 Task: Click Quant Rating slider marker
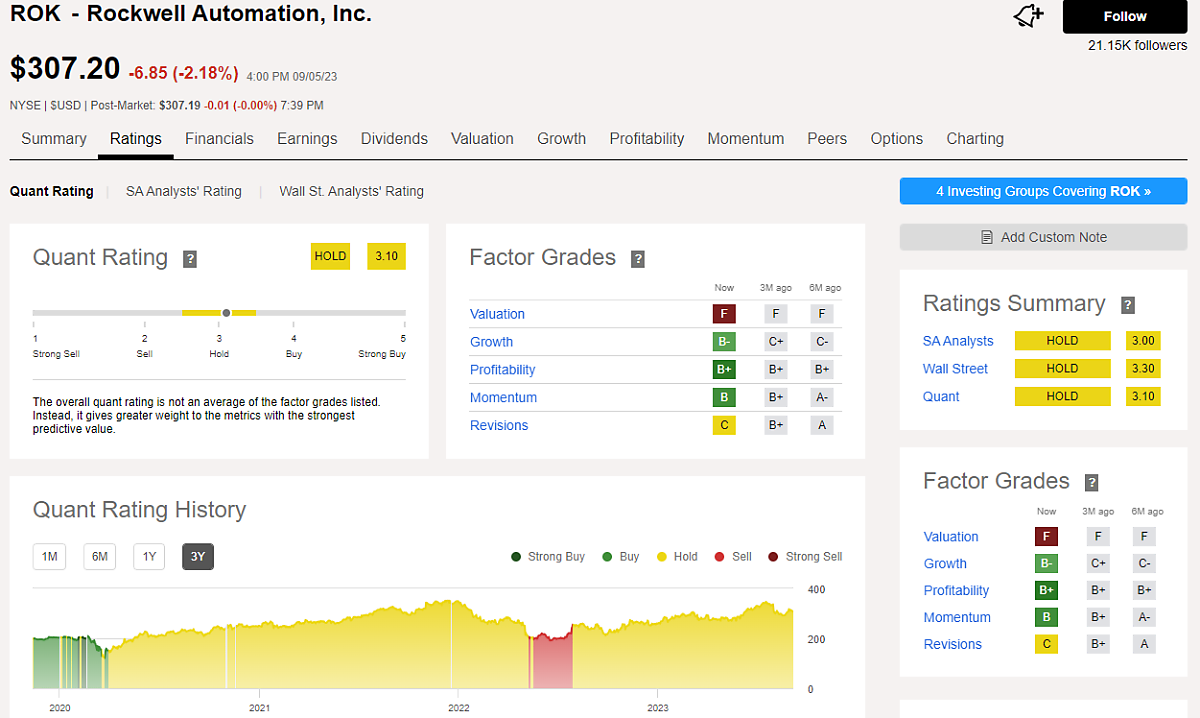point(226,312)
